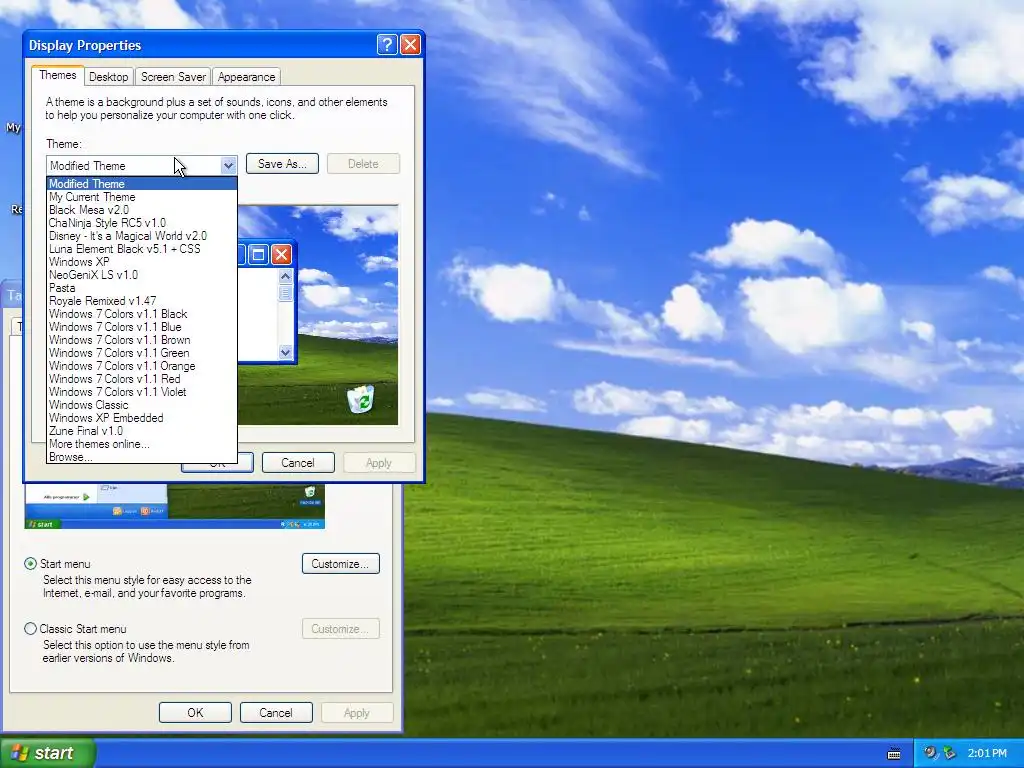
Task: Click Customize... next to Start menu option
Action: pyautogui.click(x=340, y=564)
